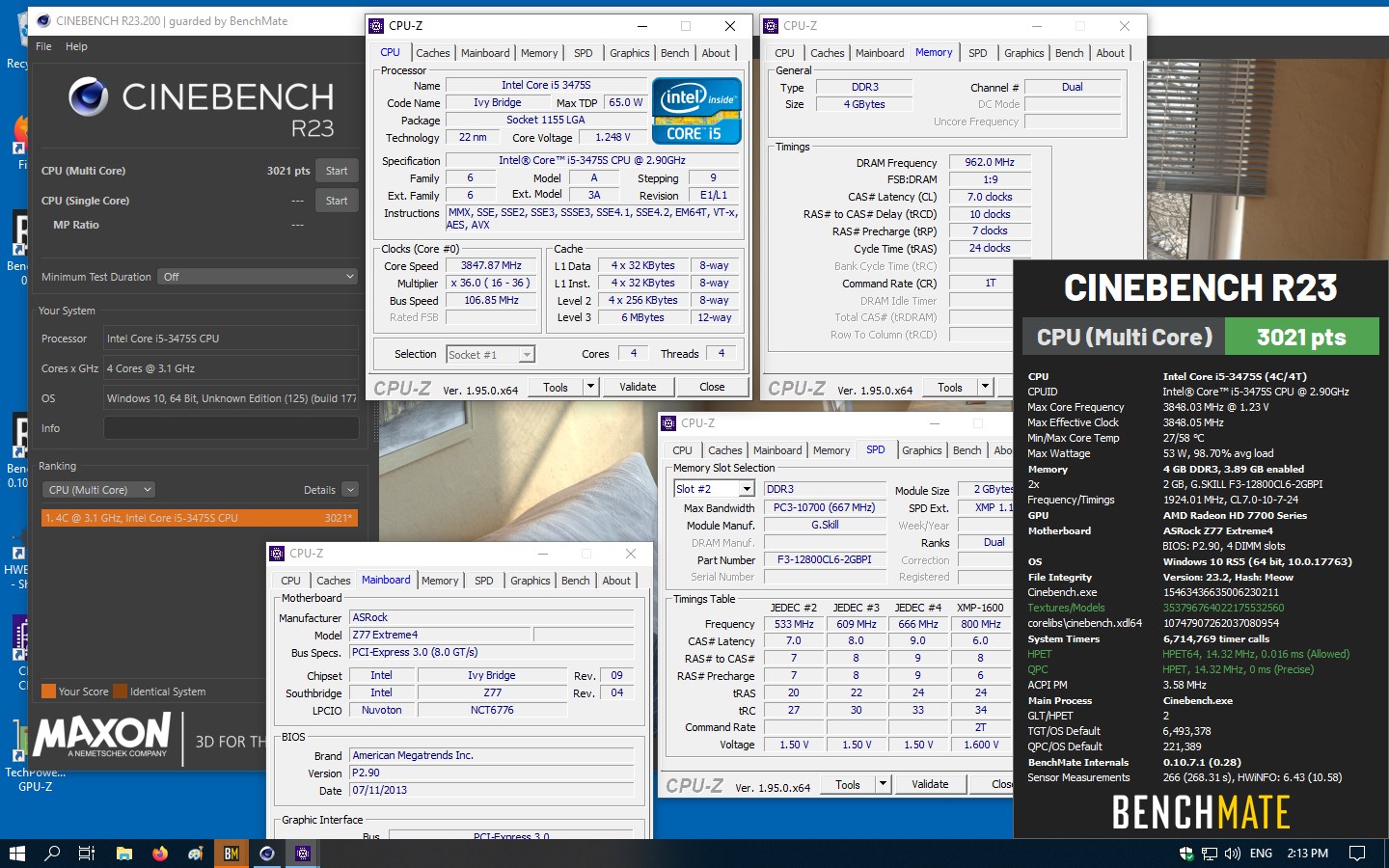This screenshot has height=868, width=1389.
Task: Switch to Caches tab in CPU tab window
Action: [433, 53]
